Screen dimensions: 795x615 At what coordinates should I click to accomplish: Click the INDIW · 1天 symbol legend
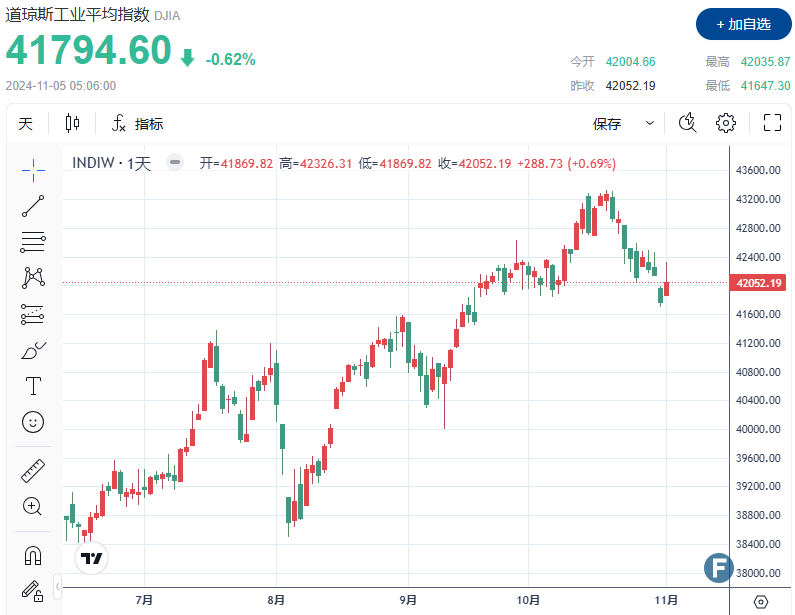[x=112, y=163]
